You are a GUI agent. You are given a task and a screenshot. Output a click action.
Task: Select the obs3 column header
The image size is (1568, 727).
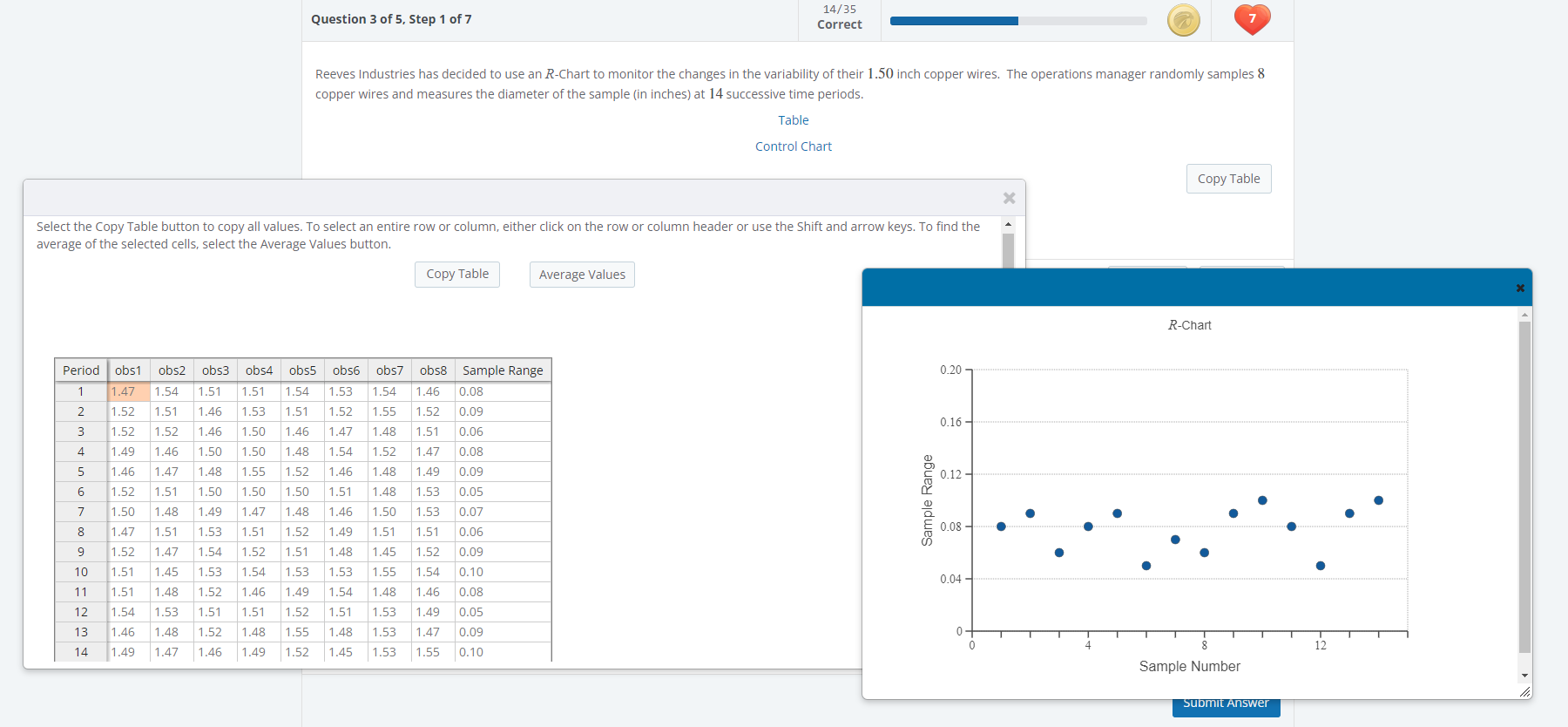pyautogui.click(x=215, y=370)
